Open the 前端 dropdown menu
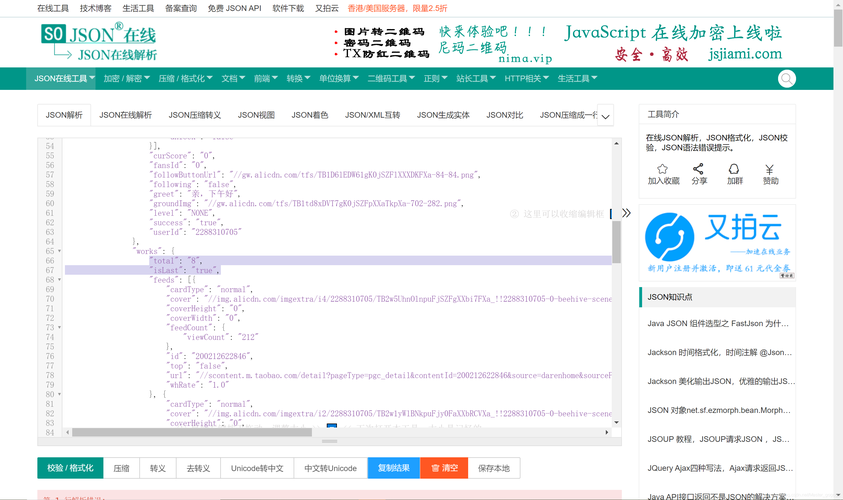The image size is (843, 500). coord(266,78)
